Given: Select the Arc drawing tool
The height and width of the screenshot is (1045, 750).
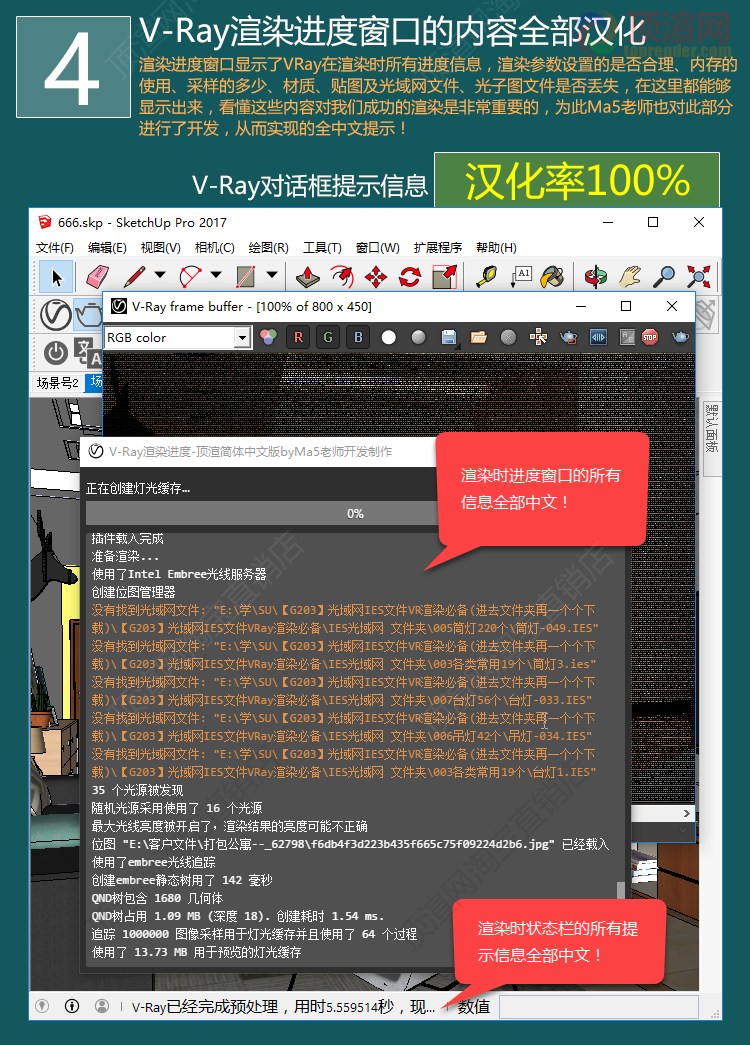Looking at the screenshot, I should [190, 277].
